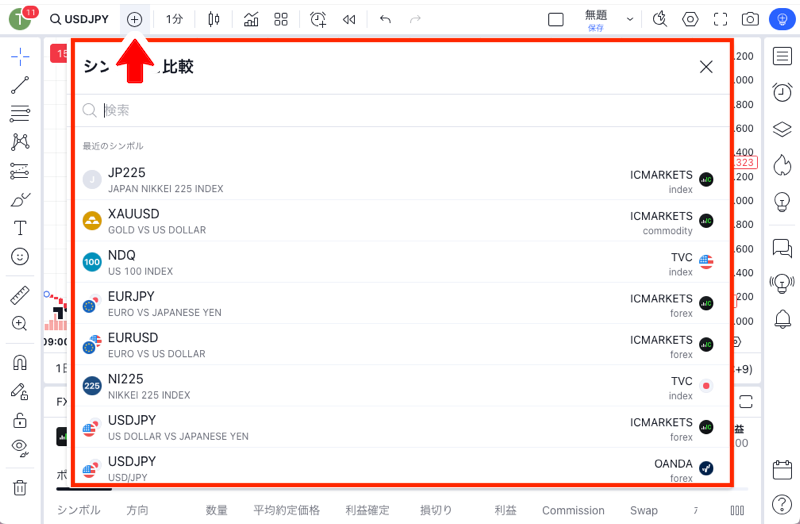The height and width of the screenshot is (524, 800).
Task: Toggle stay in drawing mode
Action: (x=20, y=392)
